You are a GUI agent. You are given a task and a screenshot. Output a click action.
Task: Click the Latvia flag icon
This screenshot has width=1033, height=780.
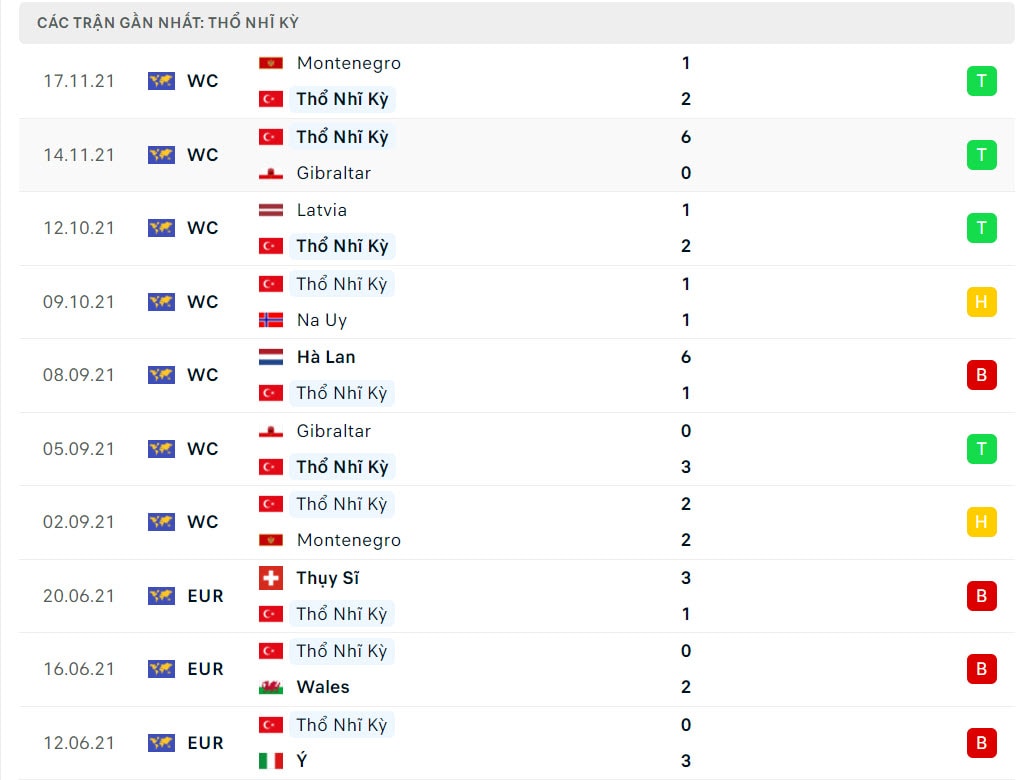271,210
